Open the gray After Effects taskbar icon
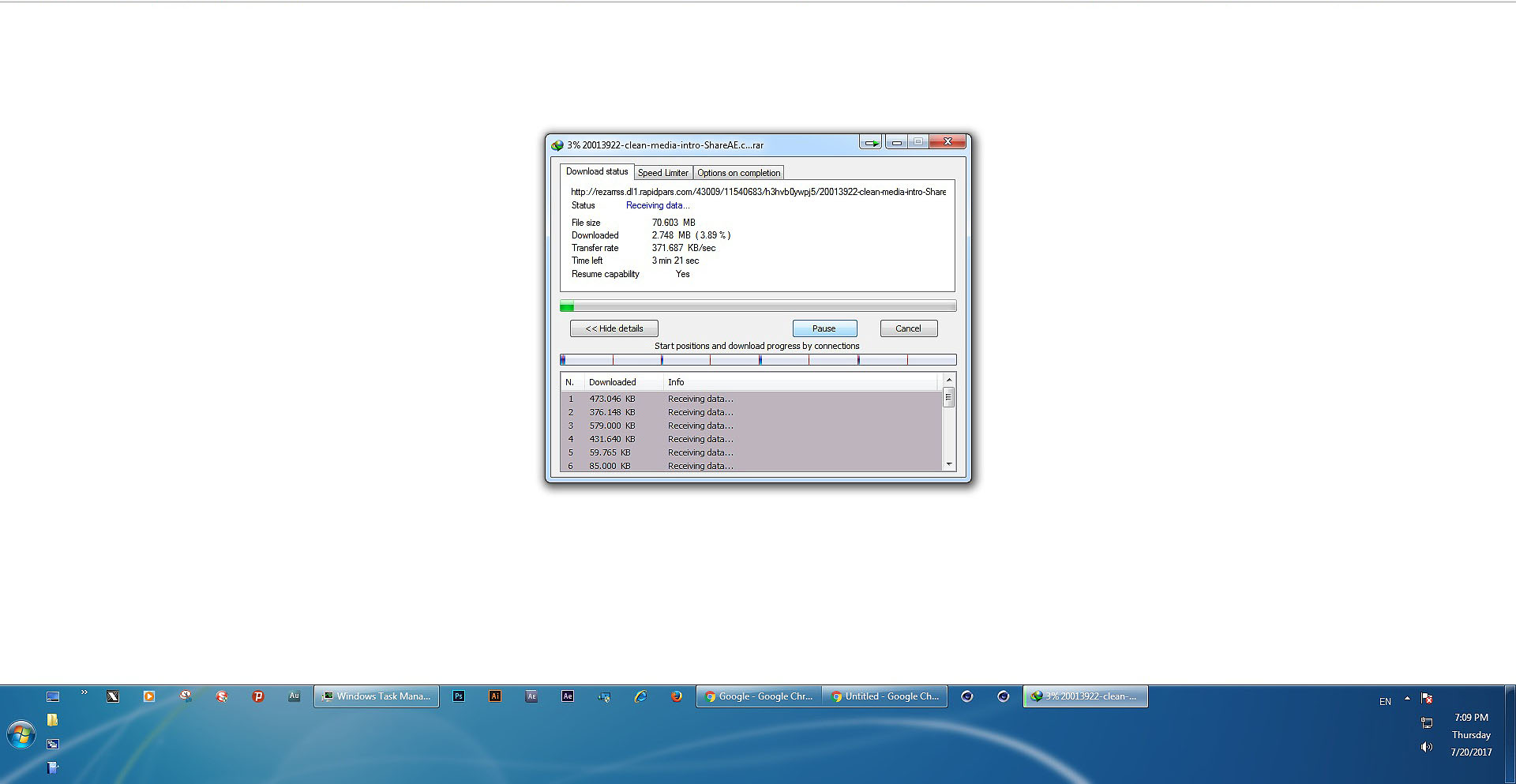Image resolution: width=1516 pixels, height=784 pixels. point(531,696)
